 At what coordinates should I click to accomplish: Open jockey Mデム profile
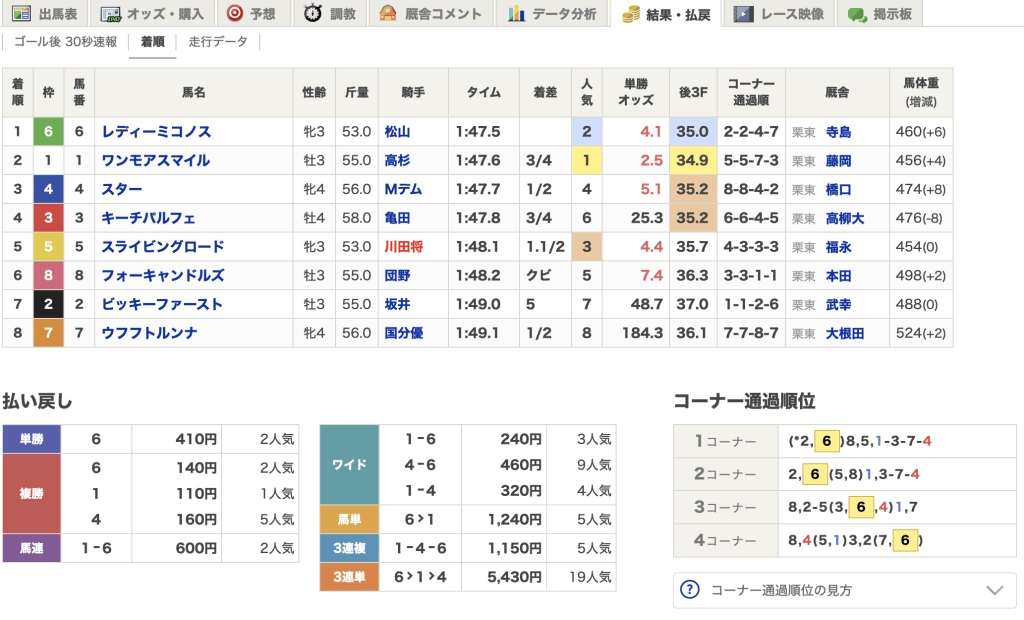click(403, 189)
